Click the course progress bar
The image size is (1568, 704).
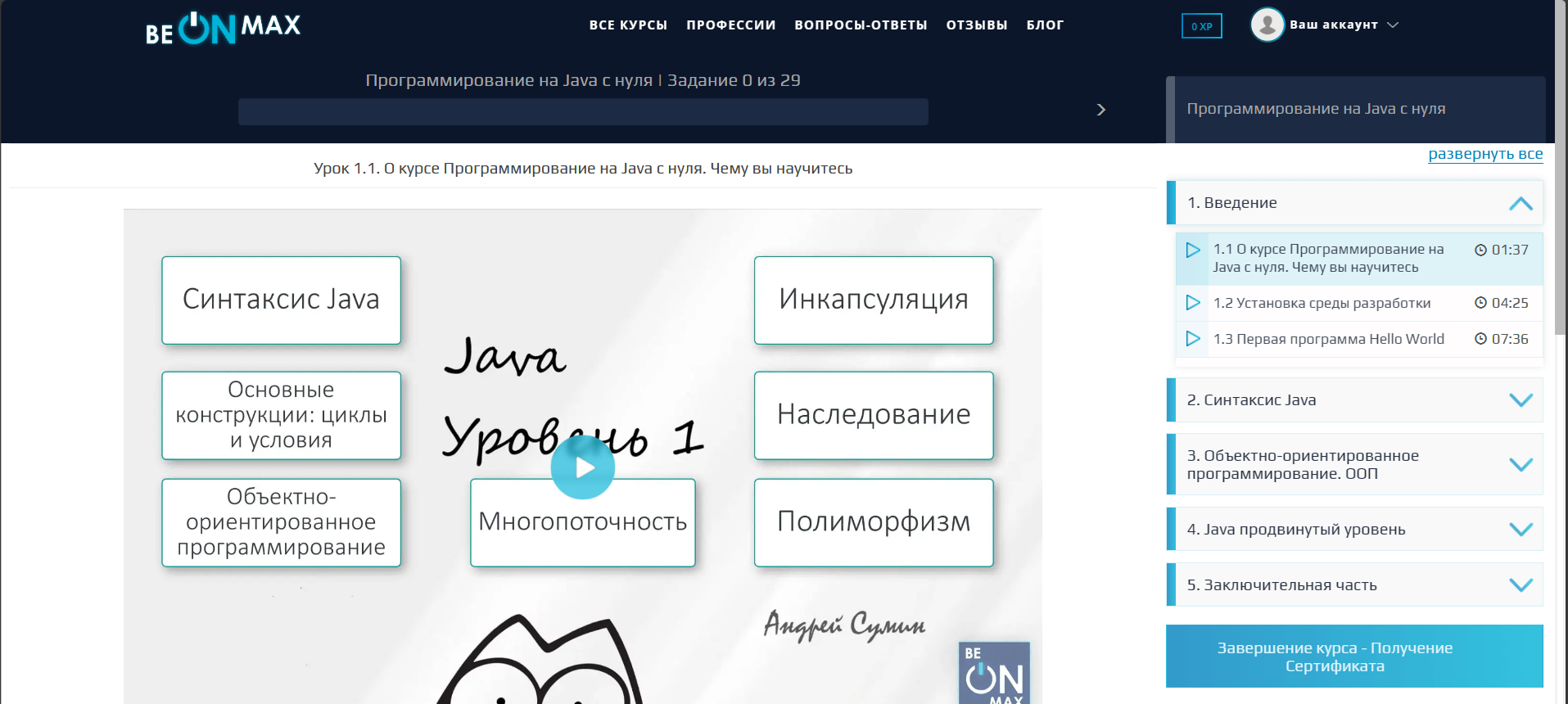click(583, 111)
